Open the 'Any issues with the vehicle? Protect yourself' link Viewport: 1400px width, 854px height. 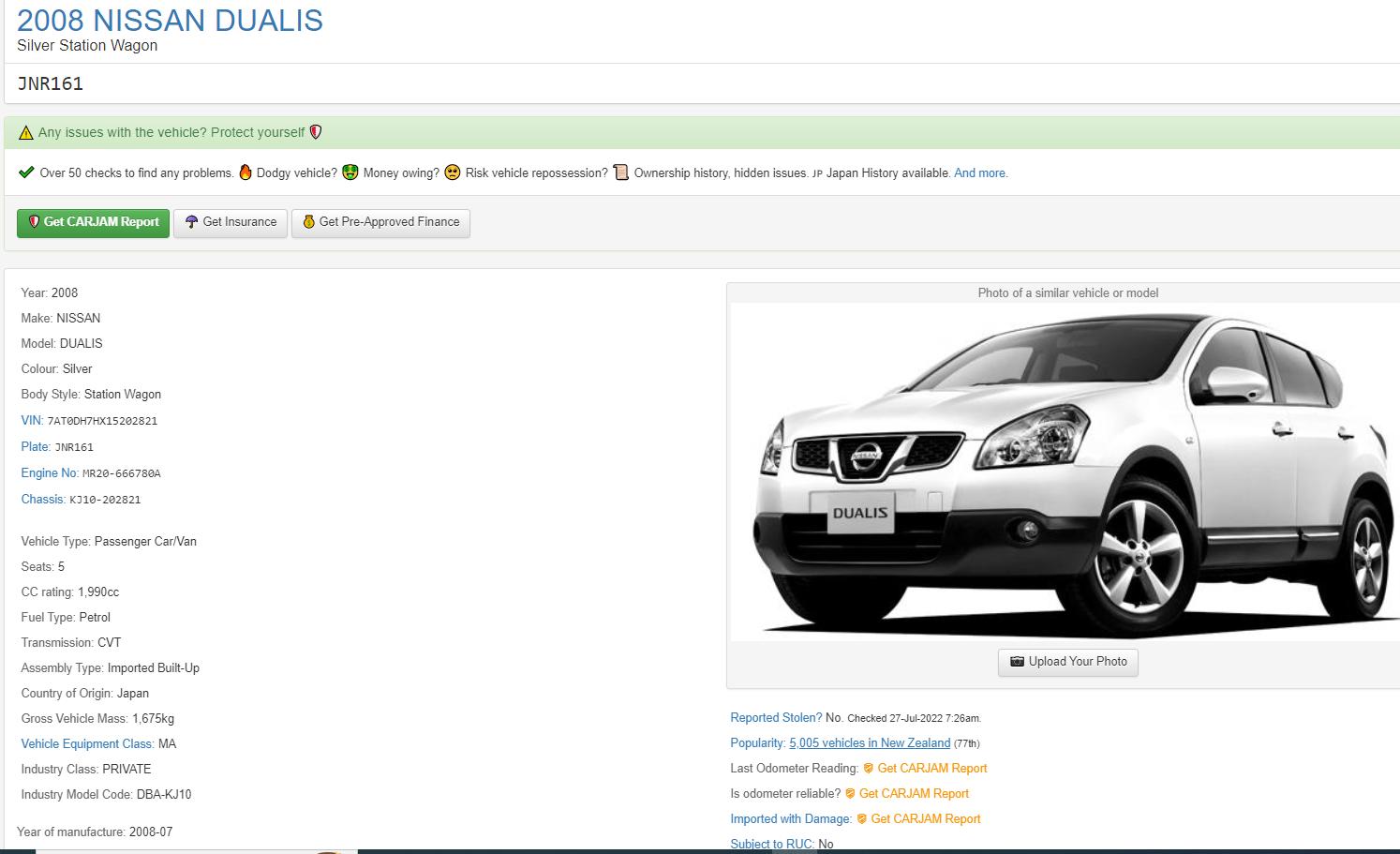click(171, 132)
